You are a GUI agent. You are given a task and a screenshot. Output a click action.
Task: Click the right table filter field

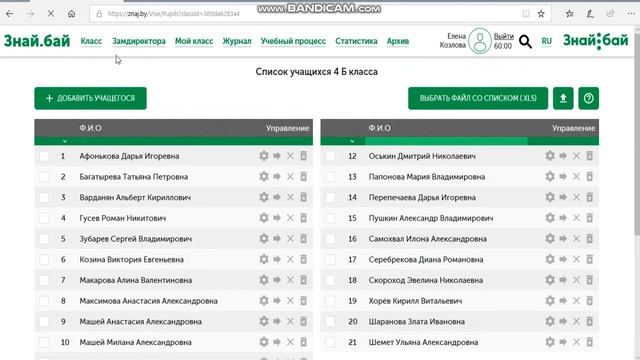pos(446,141)
